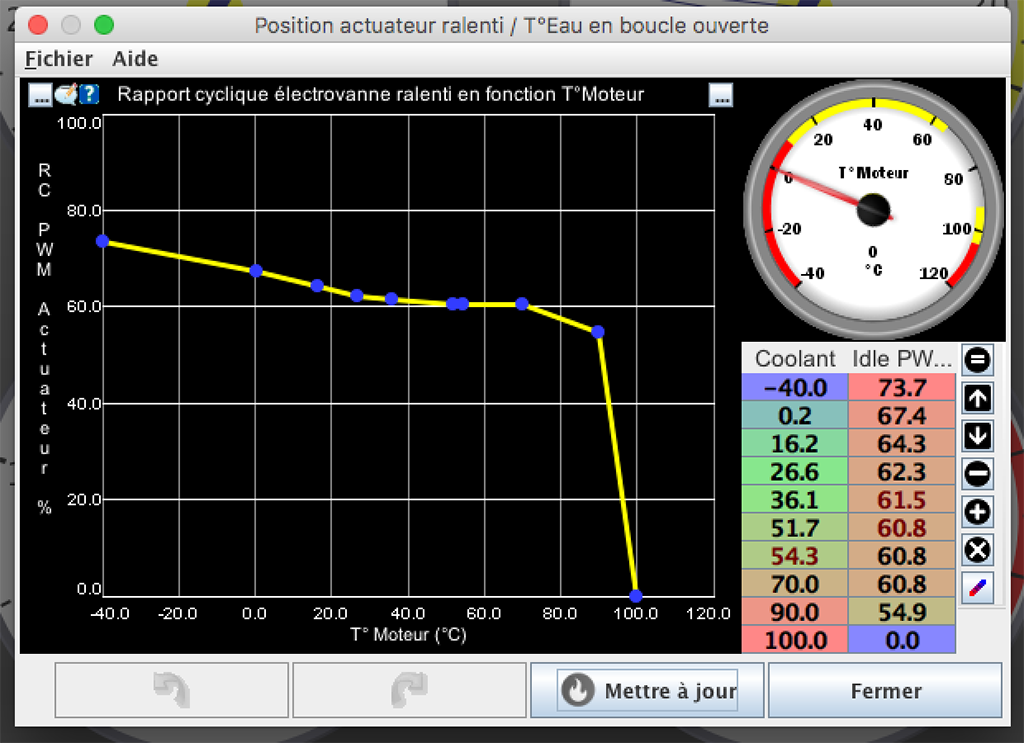1024x743 pixels.
Task: Select the Coolant cell with value 54.3
Action: [x=794, y=554]
